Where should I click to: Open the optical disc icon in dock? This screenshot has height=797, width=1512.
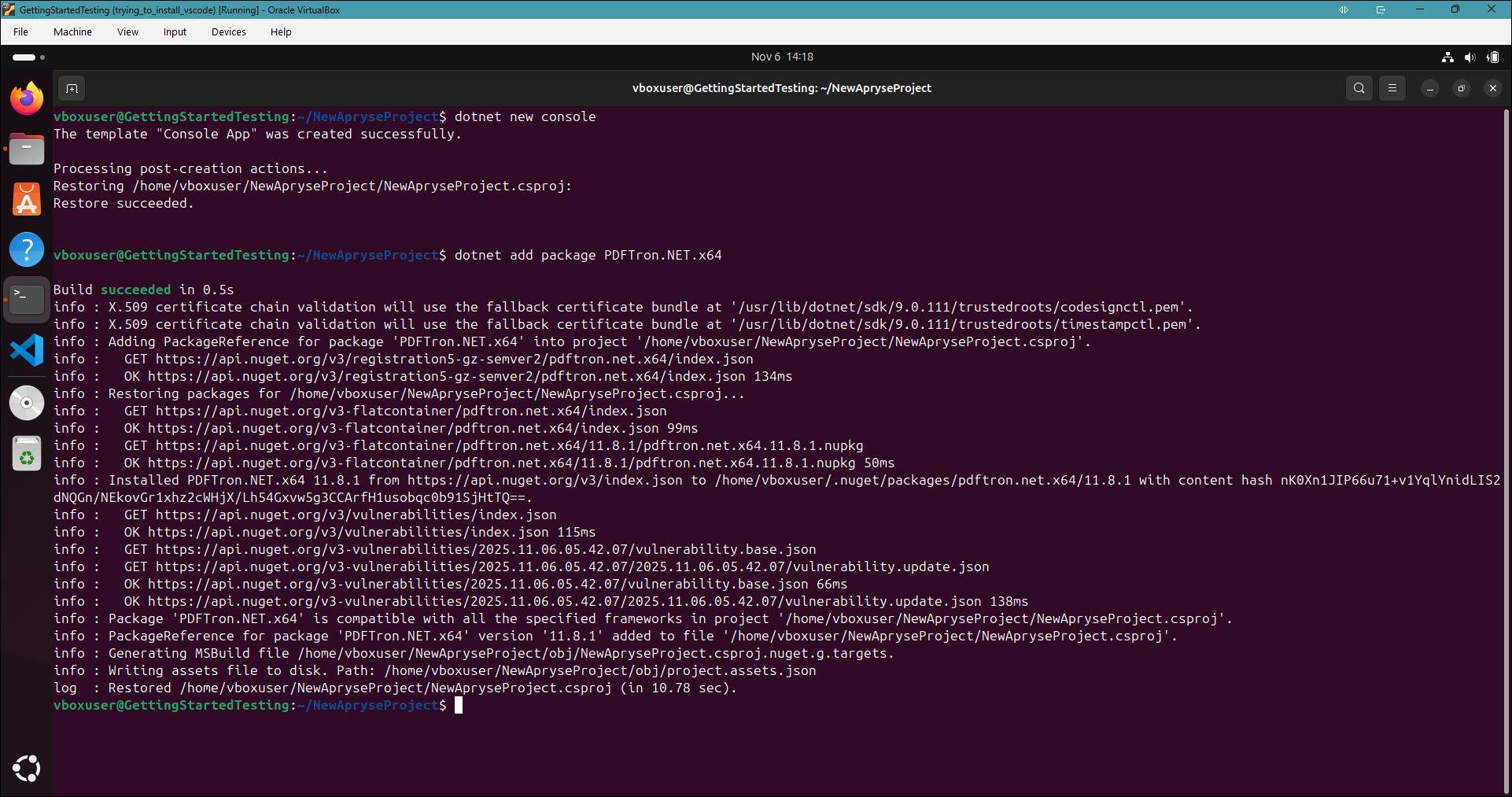pyautogui.click(x=27, y=402)
